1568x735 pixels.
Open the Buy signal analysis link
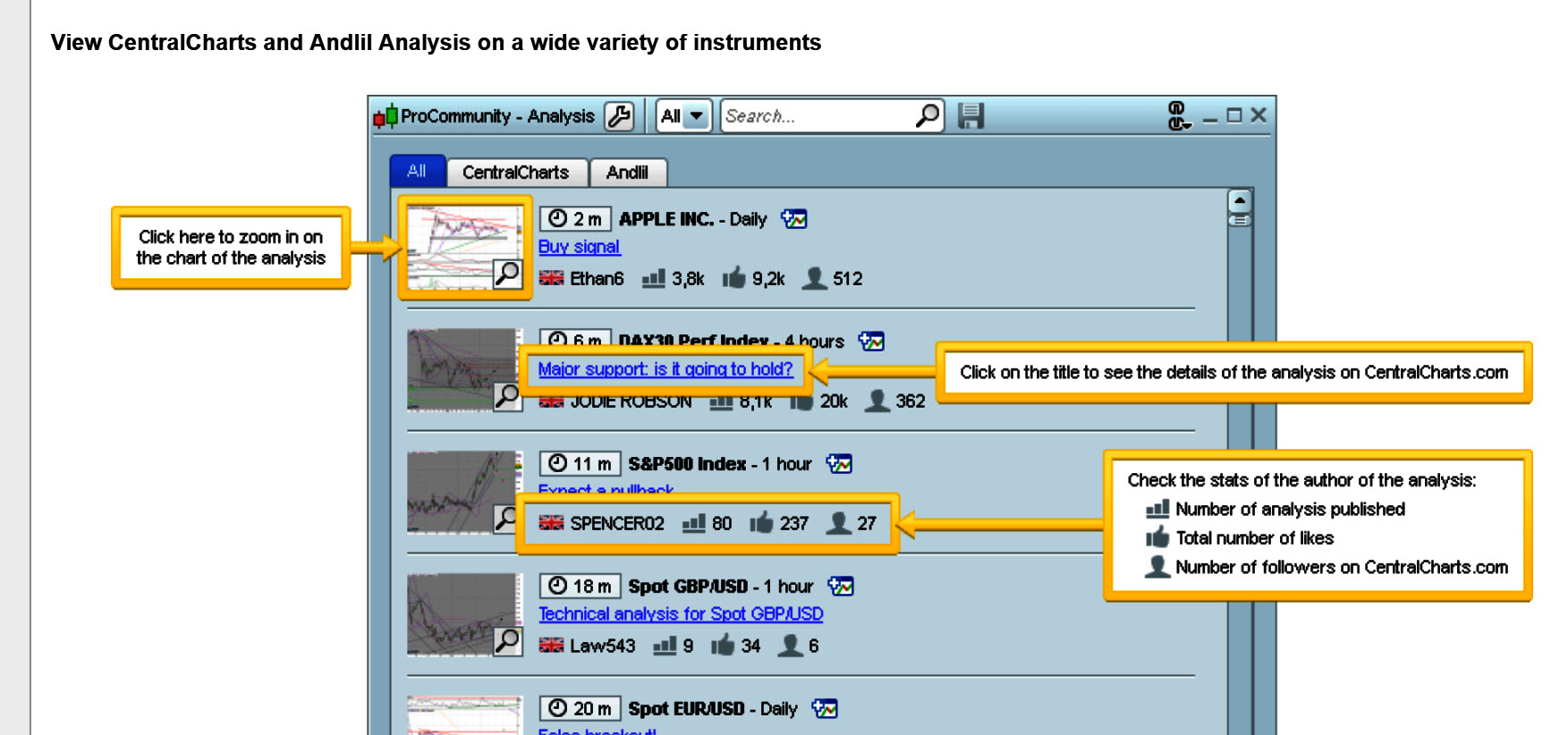click(579, 247)
